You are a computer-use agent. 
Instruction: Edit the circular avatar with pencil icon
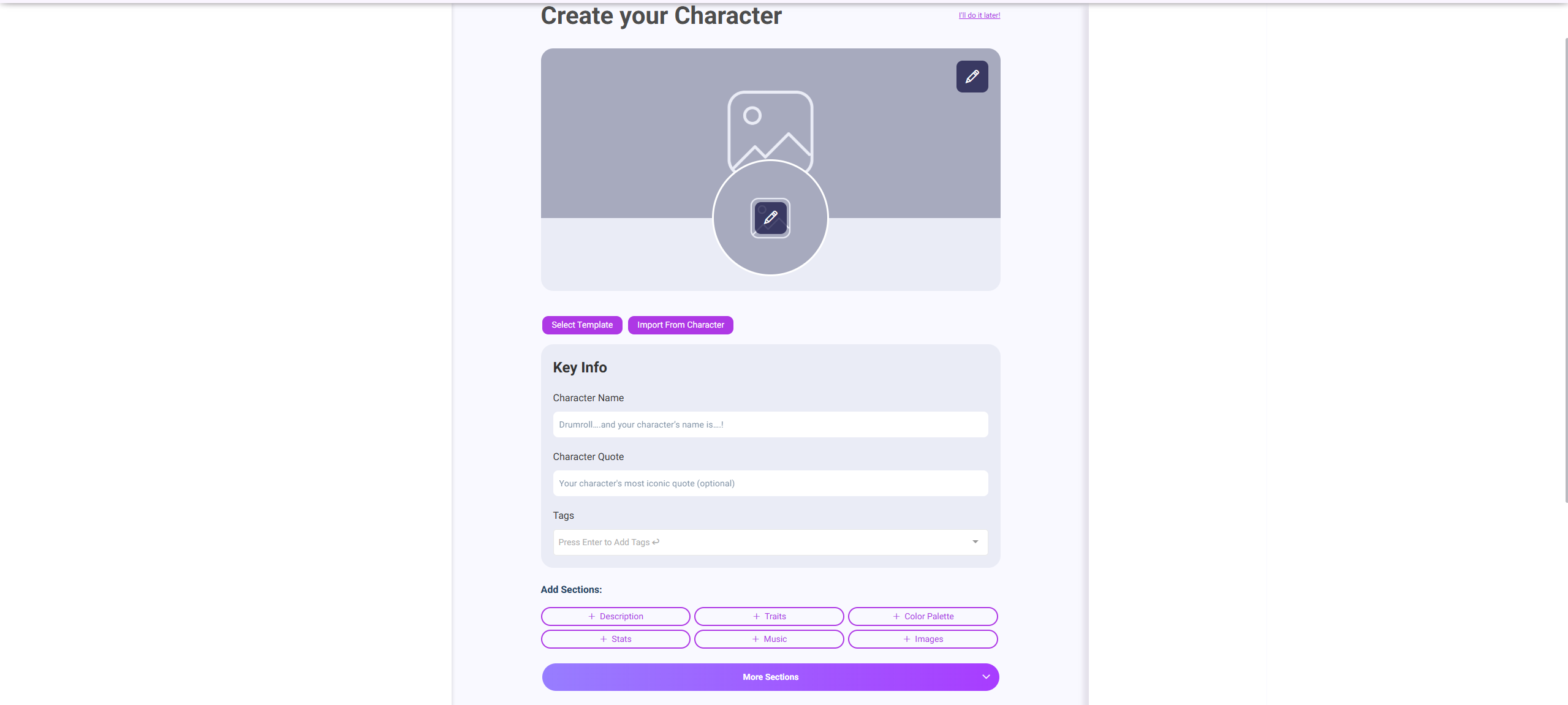(770, 217)
